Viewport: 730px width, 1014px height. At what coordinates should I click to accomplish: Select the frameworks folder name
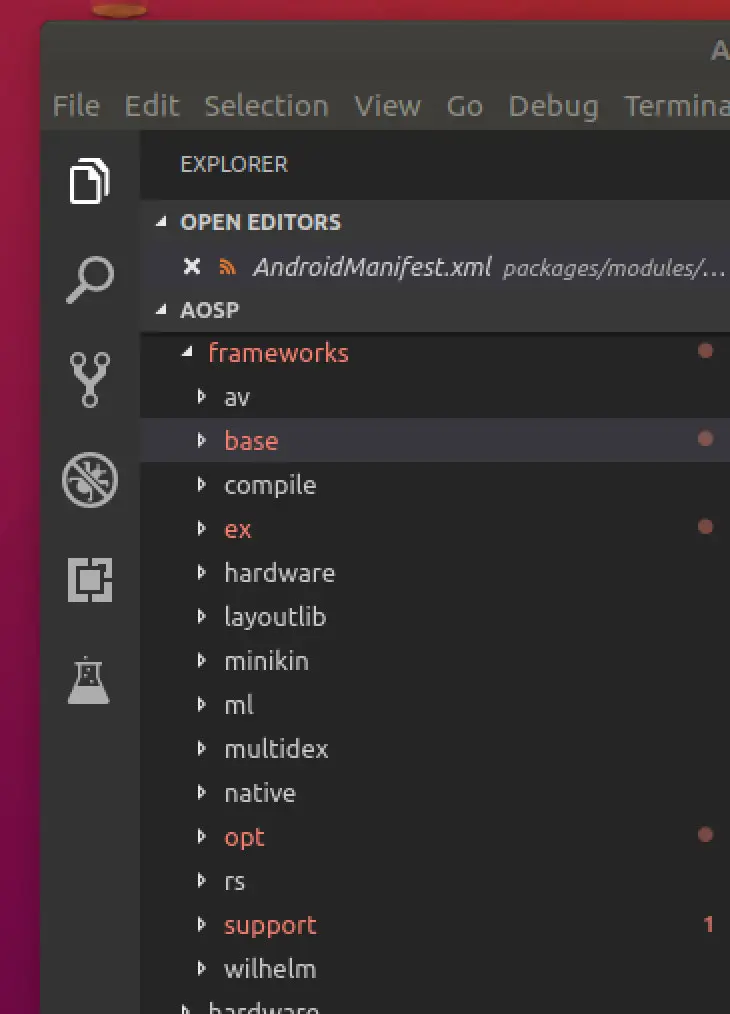point(278,353)
